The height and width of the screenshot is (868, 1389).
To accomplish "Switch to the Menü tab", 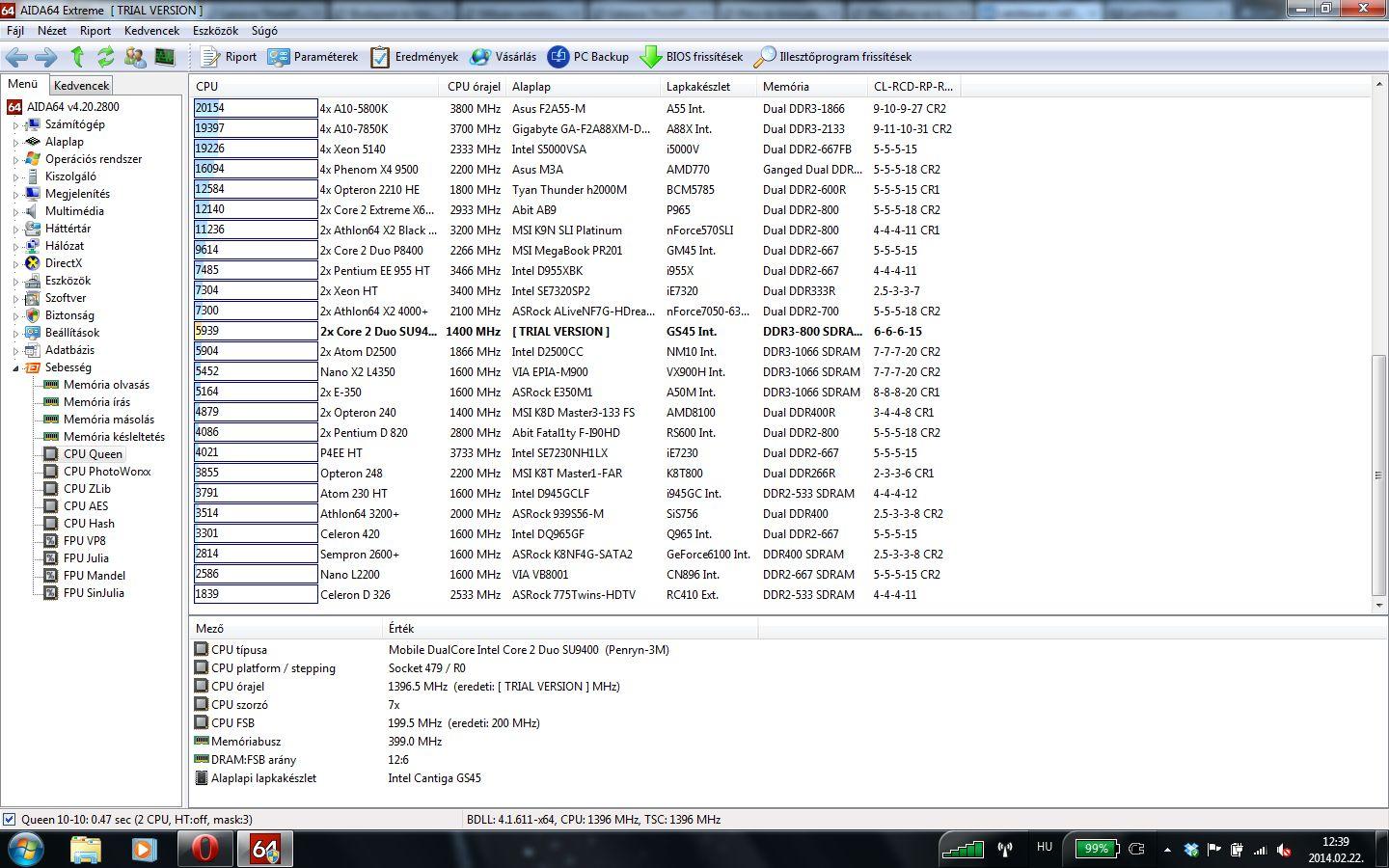I will 23,85.
